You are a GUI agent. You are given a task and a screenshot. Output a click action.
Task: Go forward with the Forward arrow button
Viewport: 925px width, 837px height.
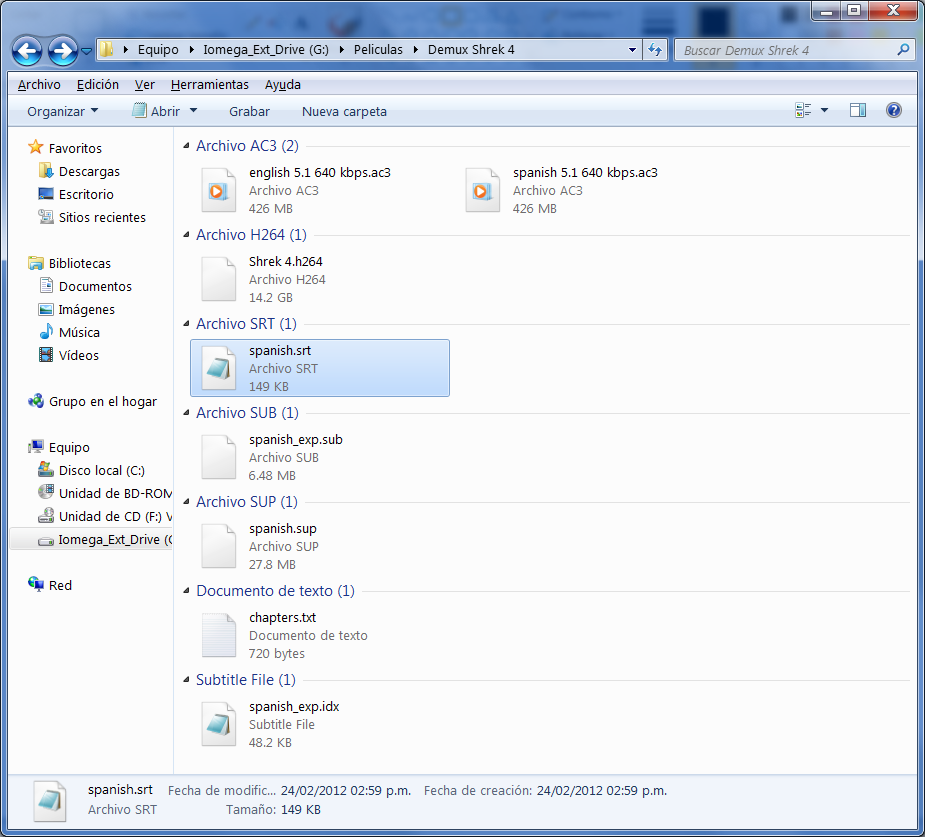click(x=63, y=51)
